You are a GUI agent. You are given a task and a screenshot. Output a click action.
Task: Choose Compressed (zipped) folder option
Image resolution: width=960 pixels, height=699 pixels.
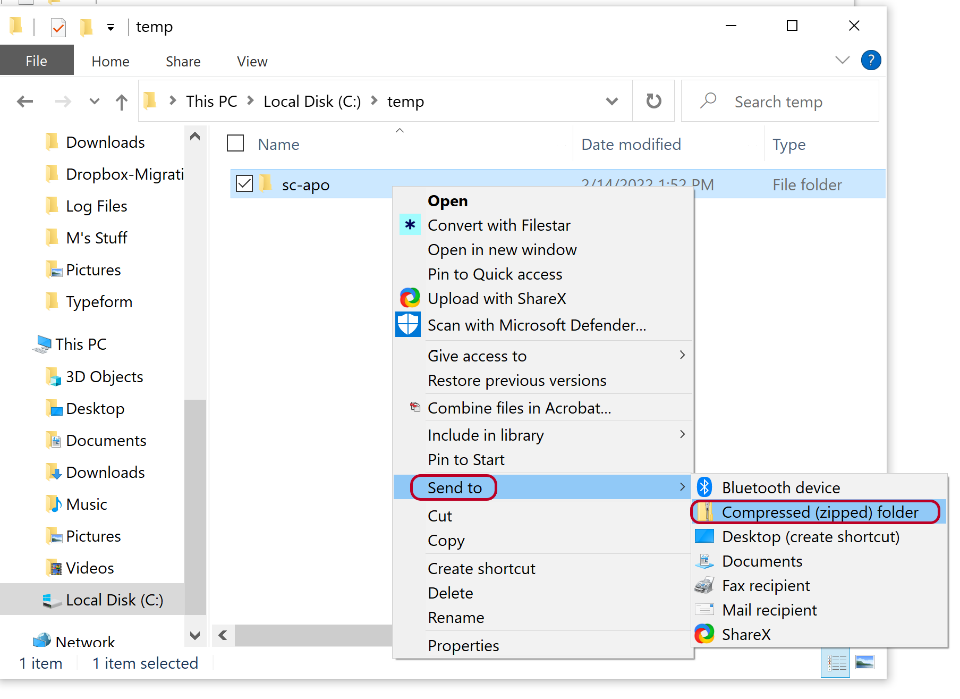point(819,512)
